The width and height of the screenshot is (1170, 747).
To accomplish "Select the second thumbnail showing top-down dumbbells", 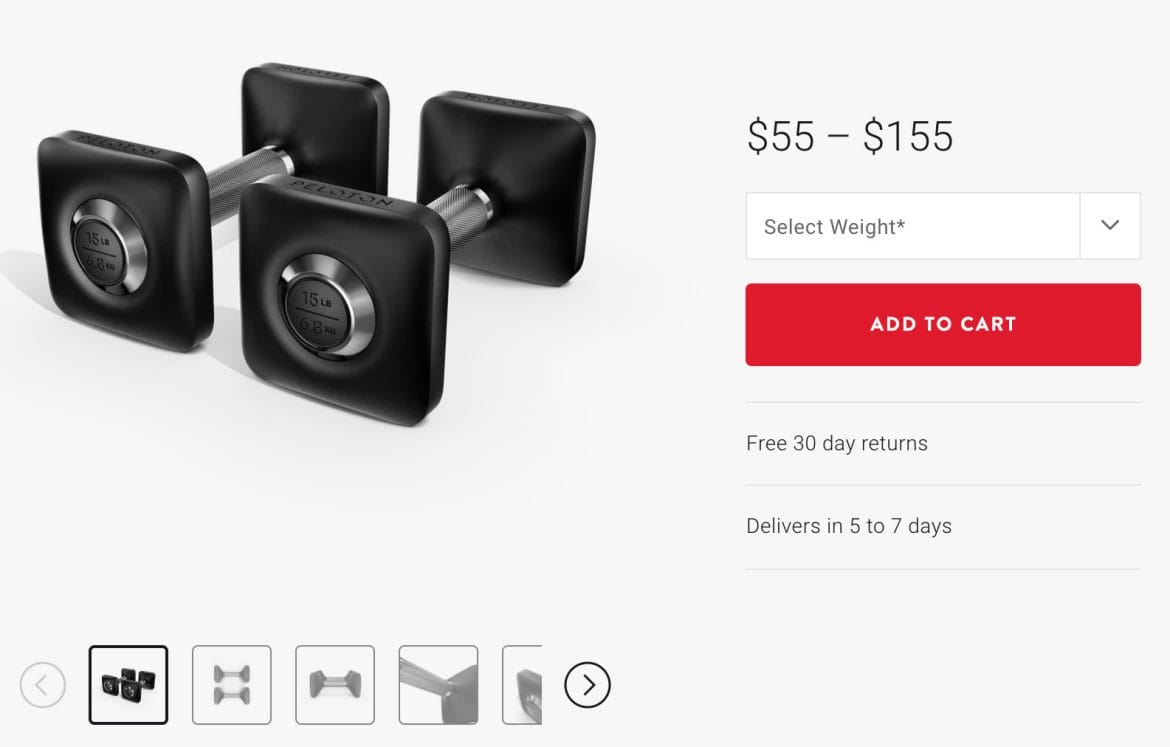I will pos(231,684).
